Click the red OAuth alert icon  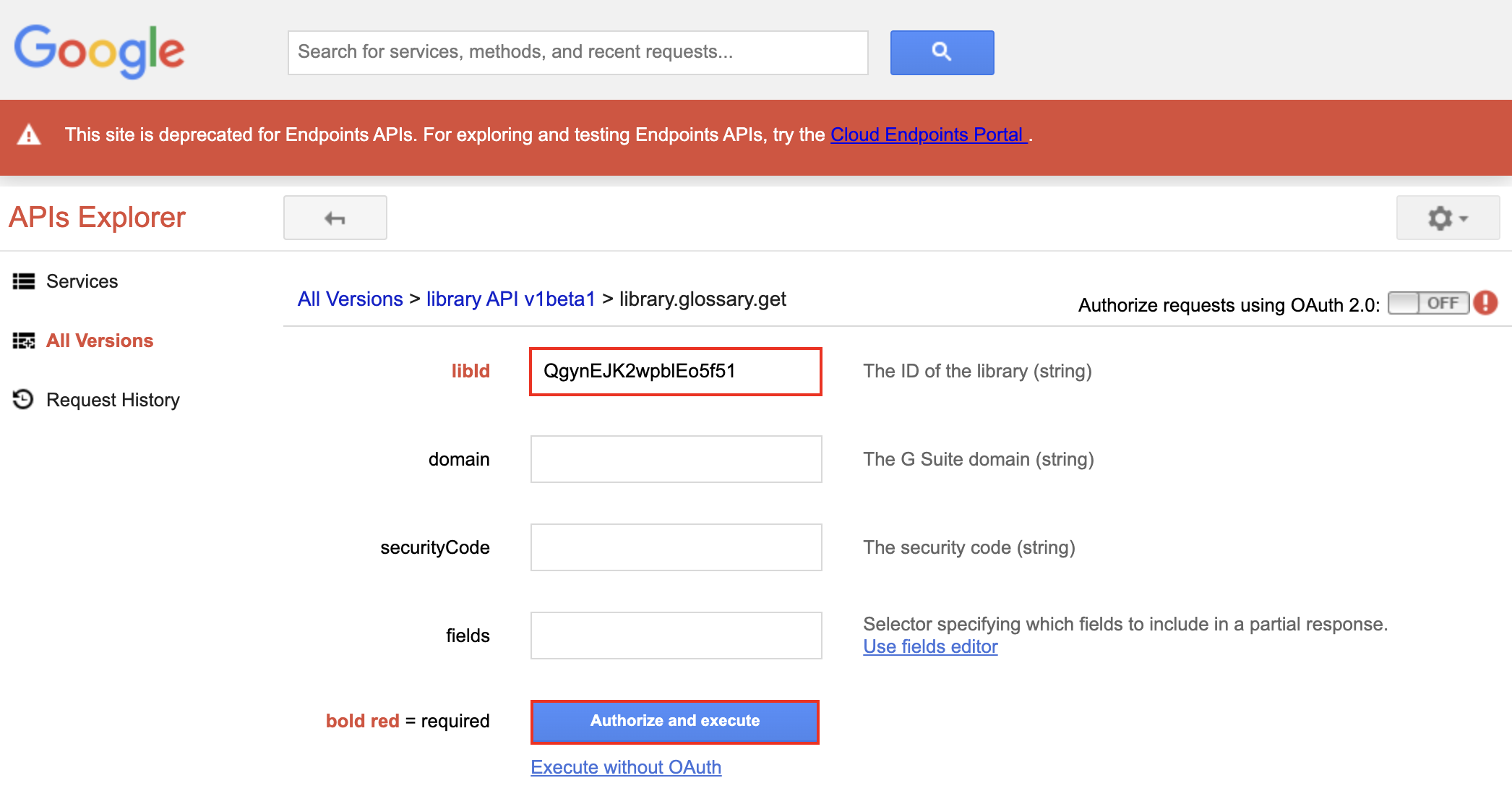(x=1486, y=302)
